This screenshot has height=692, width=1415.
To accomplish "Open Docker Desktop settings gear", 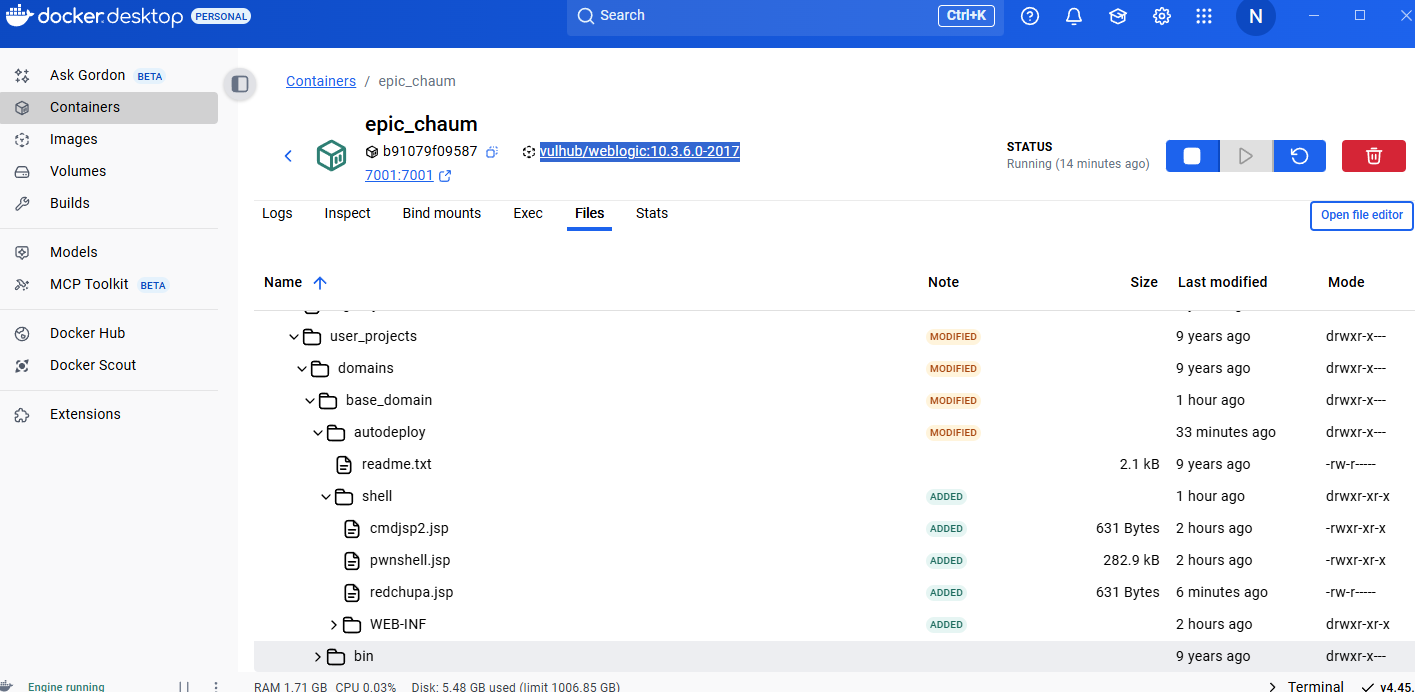I will [x=1161, y=16].
